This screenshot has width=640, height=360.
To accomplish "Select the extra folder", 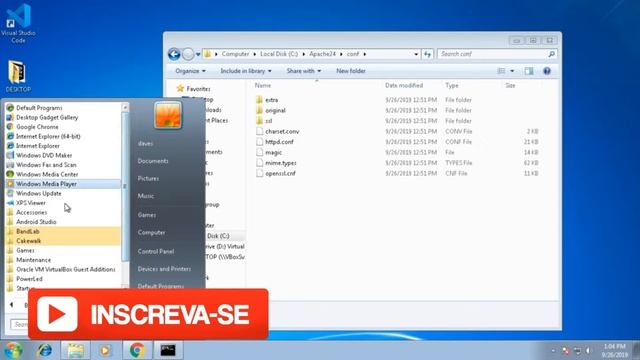I will [271, 100].
